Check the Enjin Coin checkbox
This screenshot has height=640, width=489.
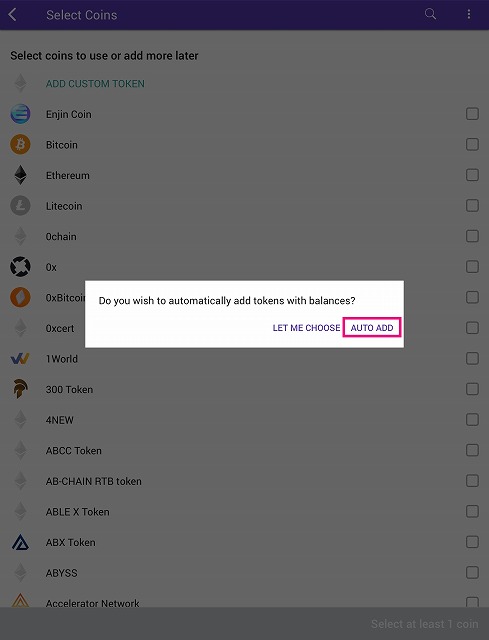click(472, 113)
